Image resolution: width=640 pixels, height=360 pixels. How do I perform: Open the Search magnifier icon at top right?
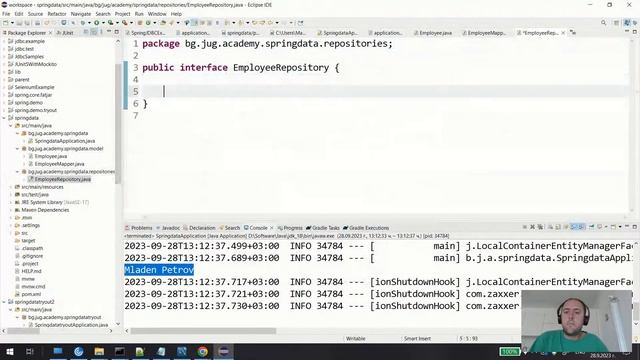(x=603, y=23)
